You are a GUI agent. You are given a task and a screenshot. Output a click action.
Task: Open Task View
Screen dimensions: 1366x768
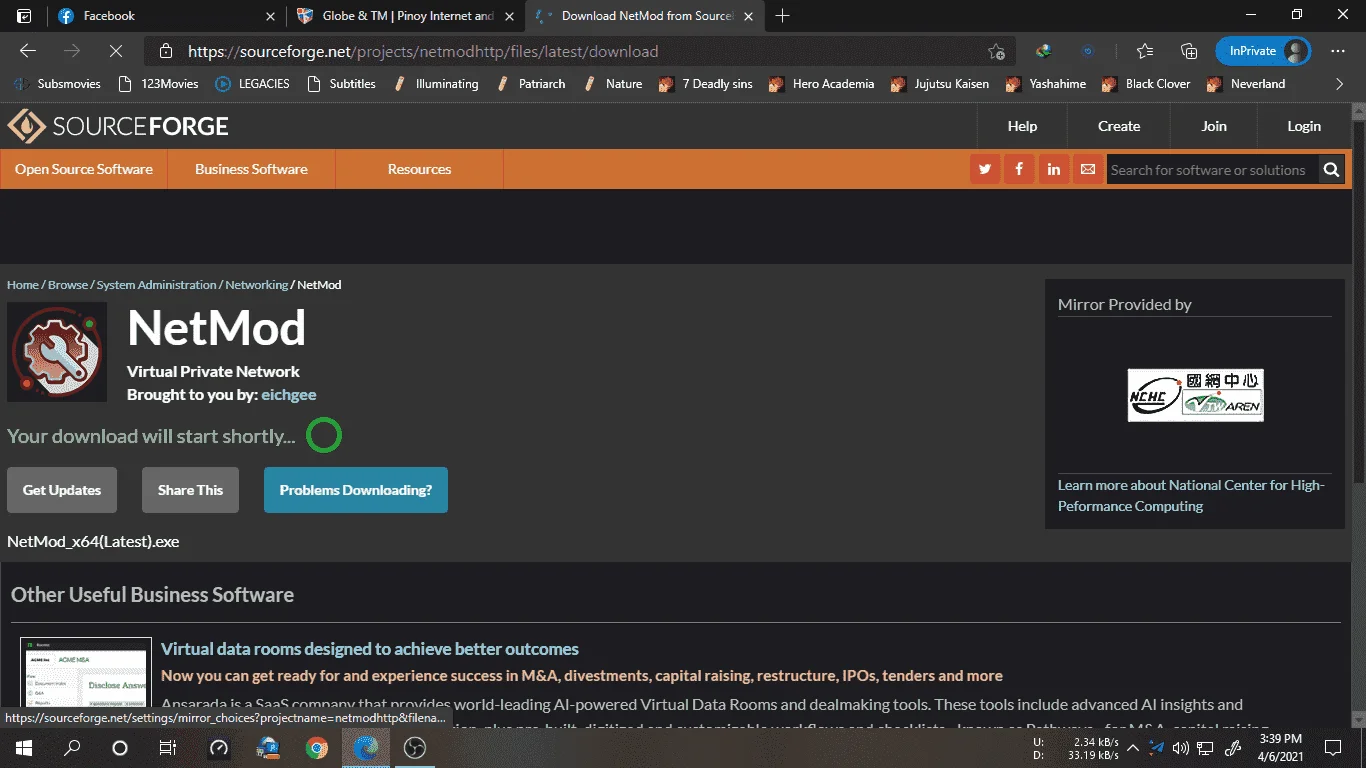pyautogui.click(x=168, y=747)
